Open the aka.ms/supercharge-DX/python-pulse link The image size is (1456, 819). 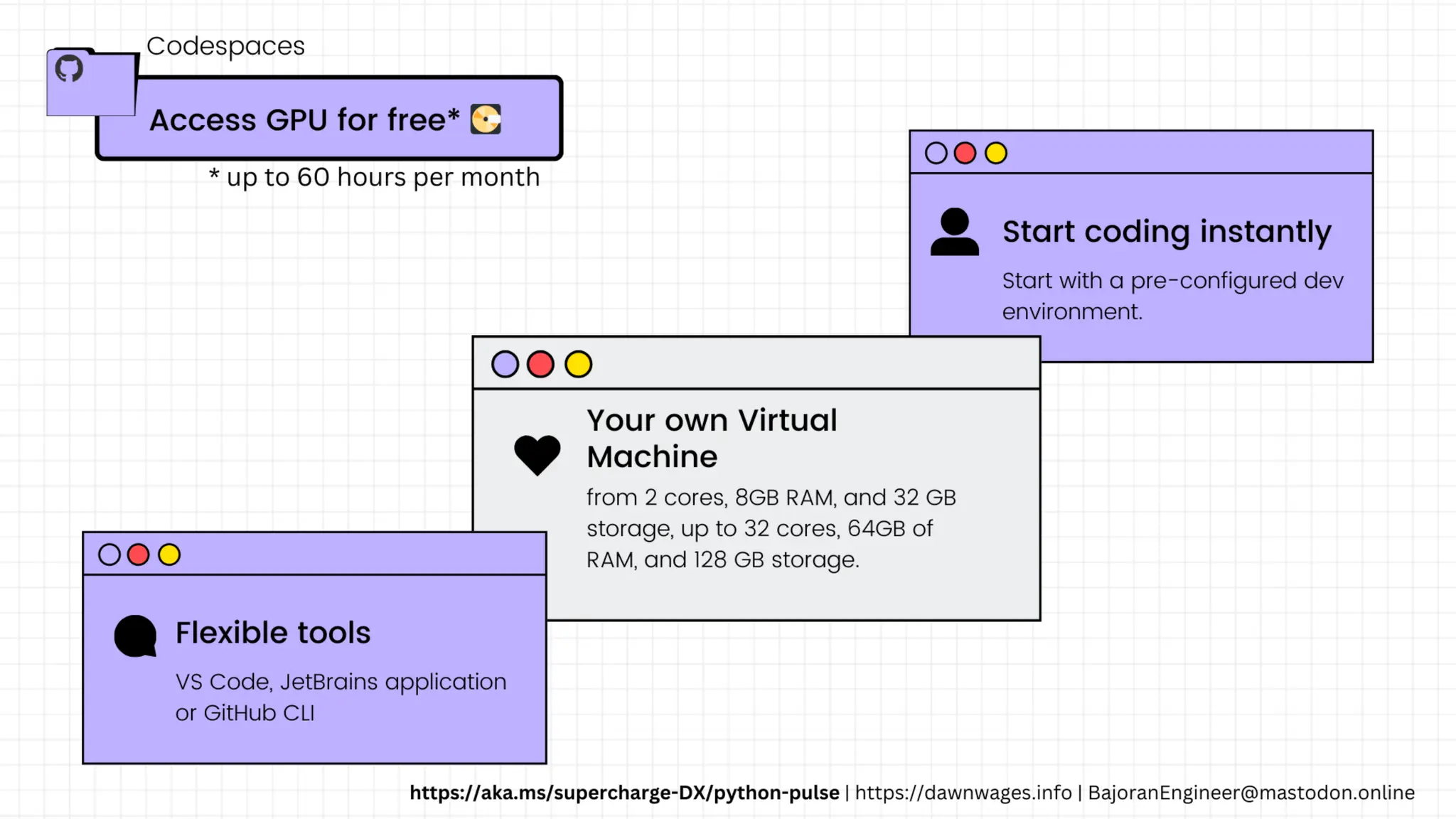point(624,793)
